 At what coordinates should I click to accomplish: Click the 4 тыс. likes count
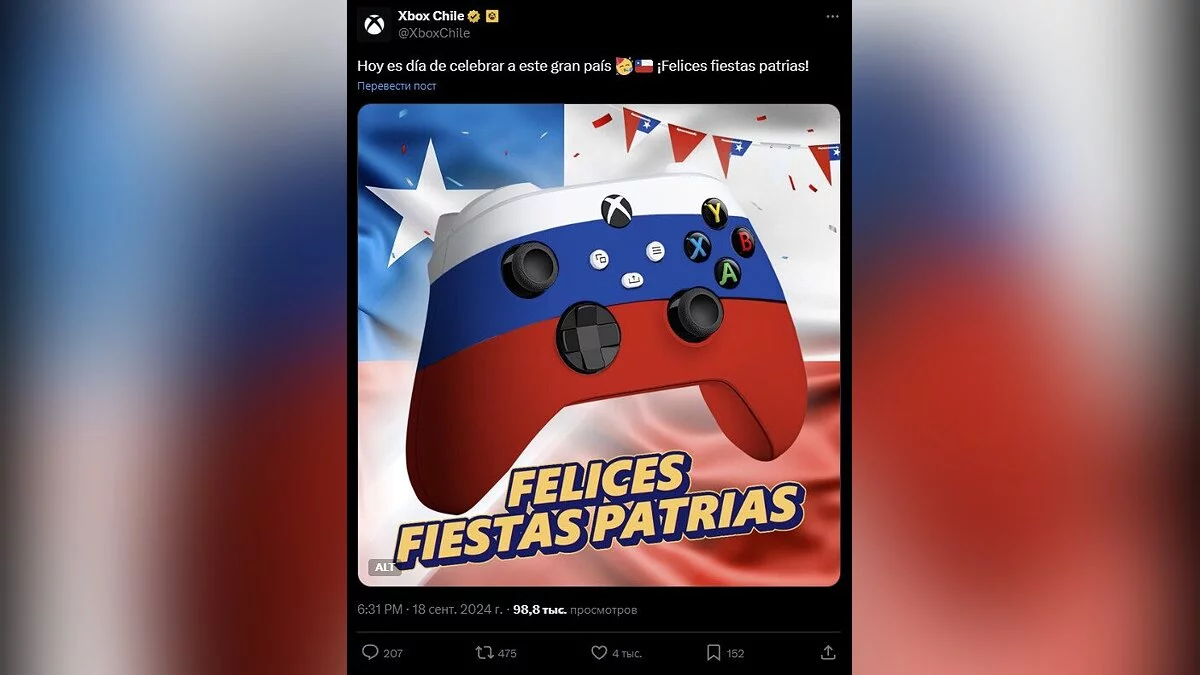627,653
